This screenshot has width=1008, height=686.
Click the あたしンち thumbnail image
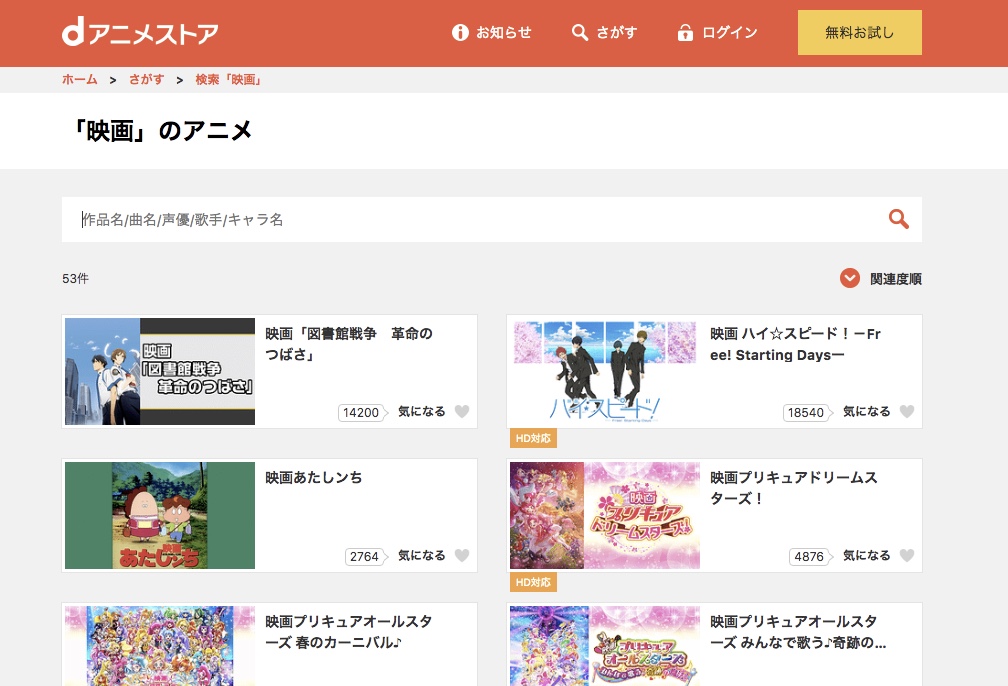coord(160,516)
